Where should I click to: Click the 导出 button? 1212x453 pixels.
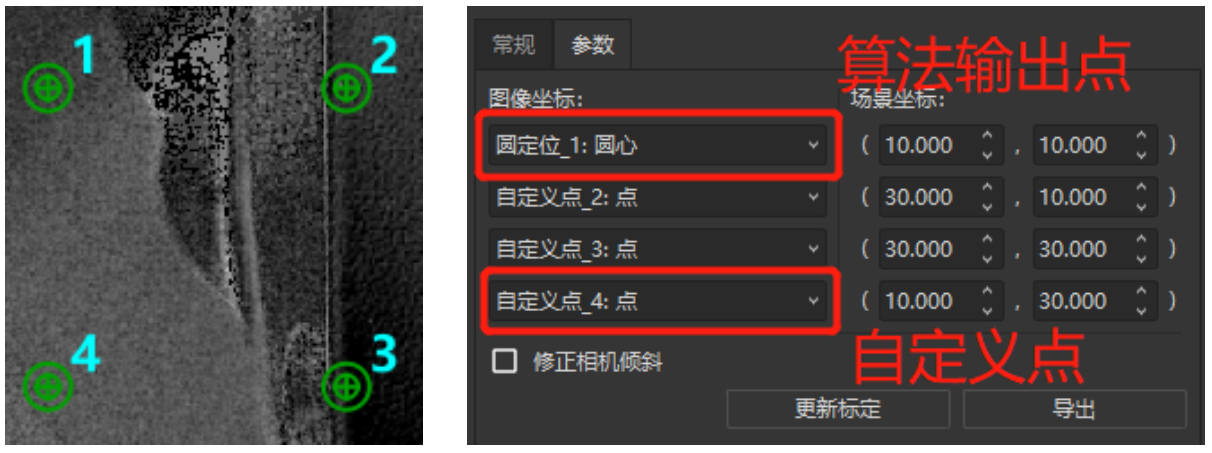[x=1074, y=409]
